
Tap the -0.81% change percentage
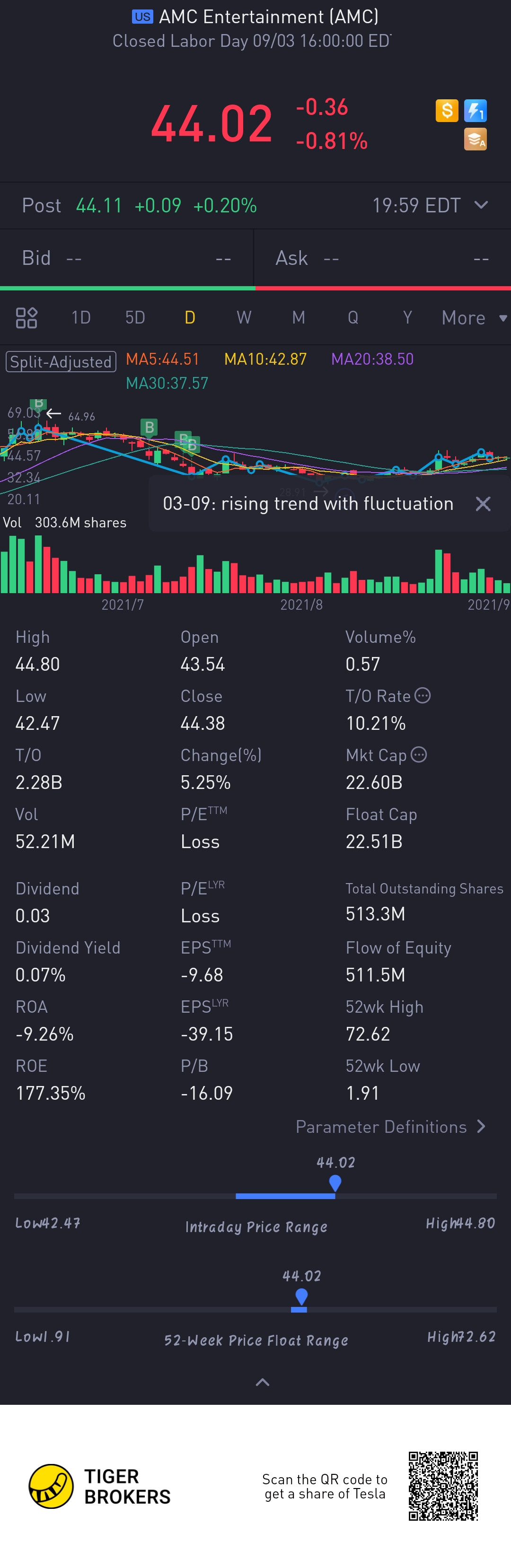tap(332, 141)
